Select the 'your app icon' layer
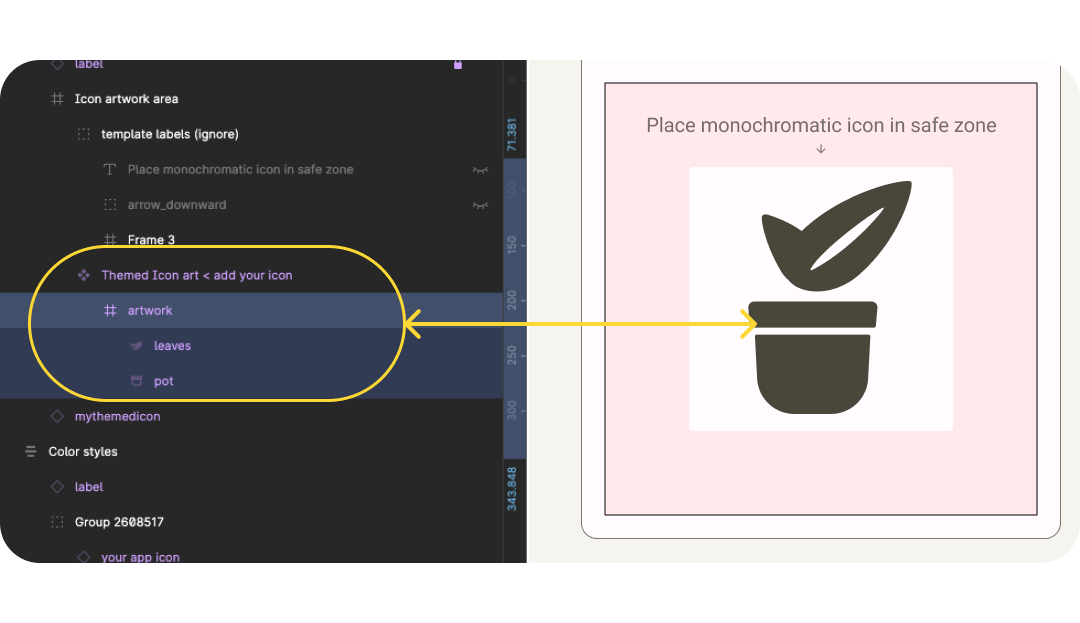 pos(140,557)
